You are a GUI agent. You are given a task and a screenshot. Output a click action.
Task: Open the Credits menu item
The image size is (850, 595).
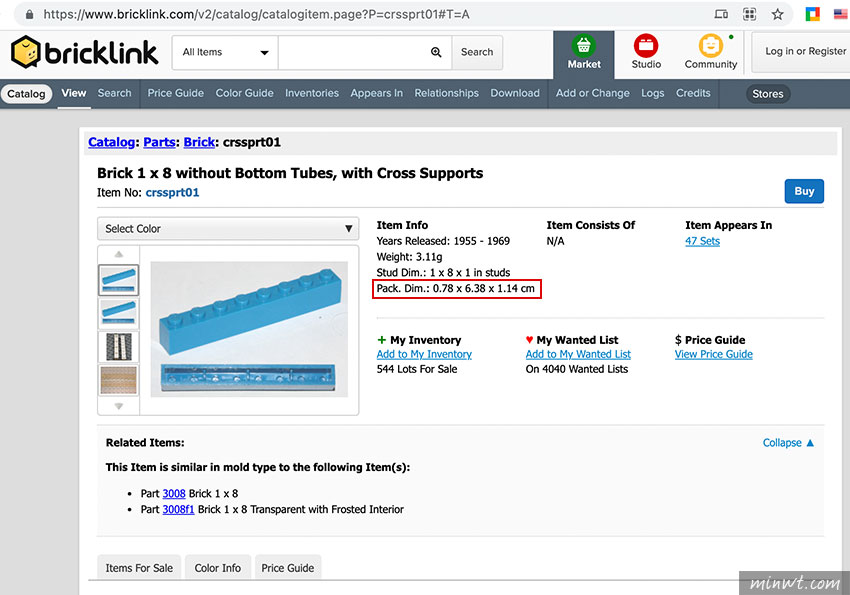pyautogui.click(x=693, y=93)
